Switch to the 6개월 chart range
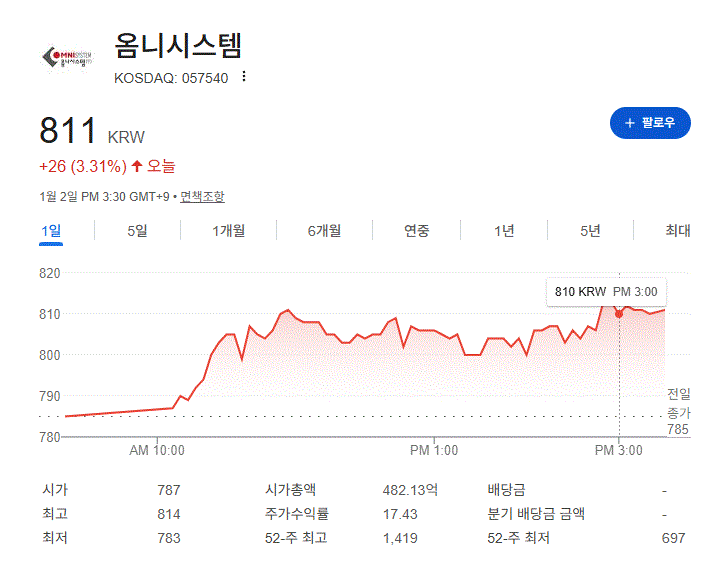Viewport: 706px width, 570px height. 324,231
